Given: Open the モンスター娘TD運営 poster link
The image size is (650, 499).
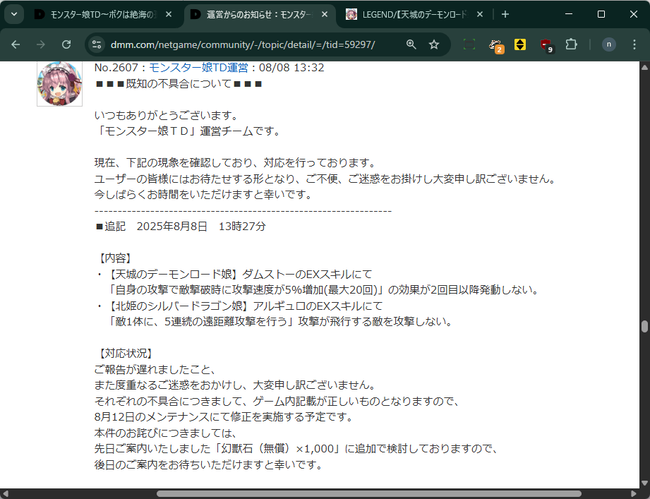Looking at the screenshot, I should click(x=198, y=68).
